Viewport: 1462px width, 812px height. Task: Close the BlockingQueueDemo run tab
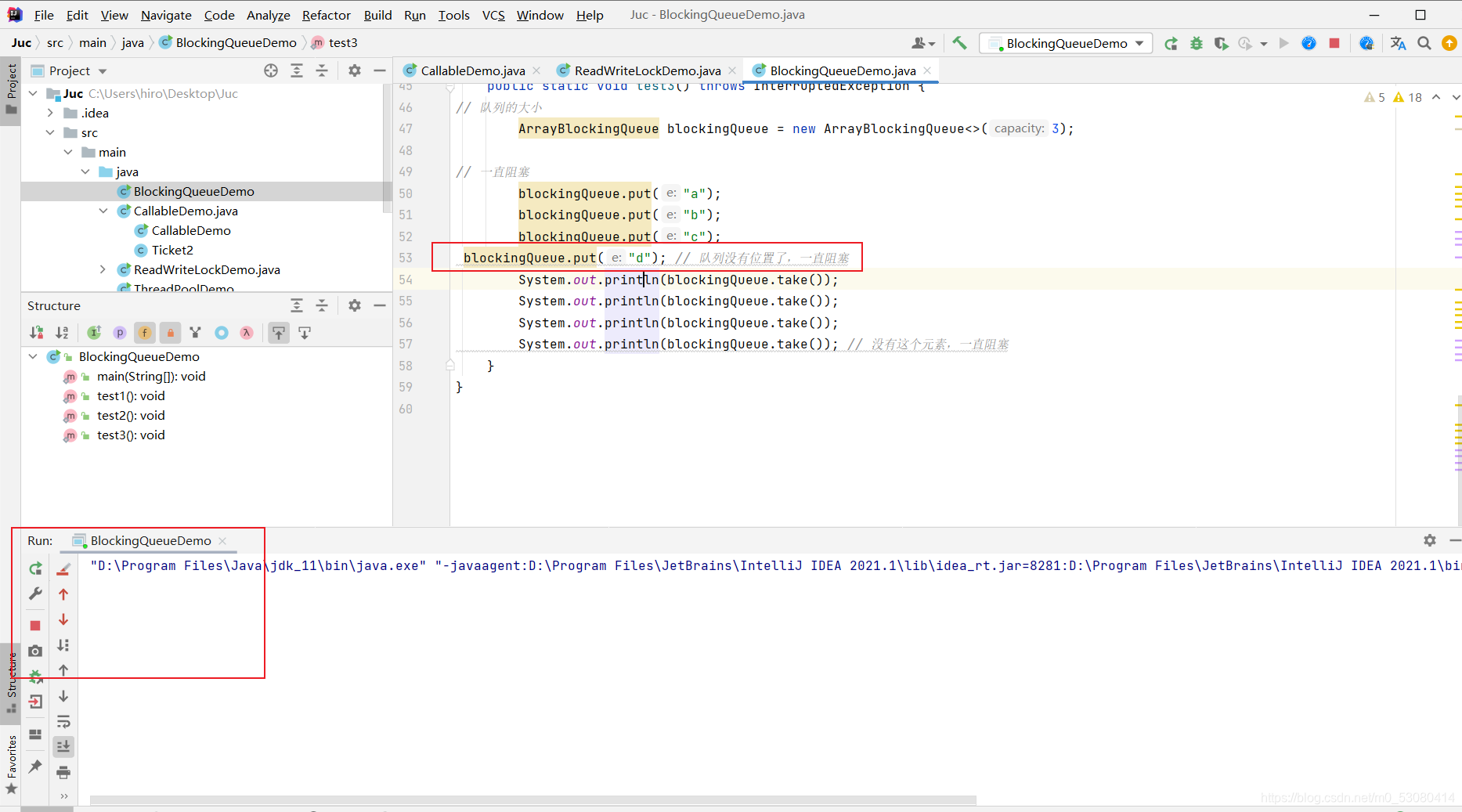click(x=222, y=540)
